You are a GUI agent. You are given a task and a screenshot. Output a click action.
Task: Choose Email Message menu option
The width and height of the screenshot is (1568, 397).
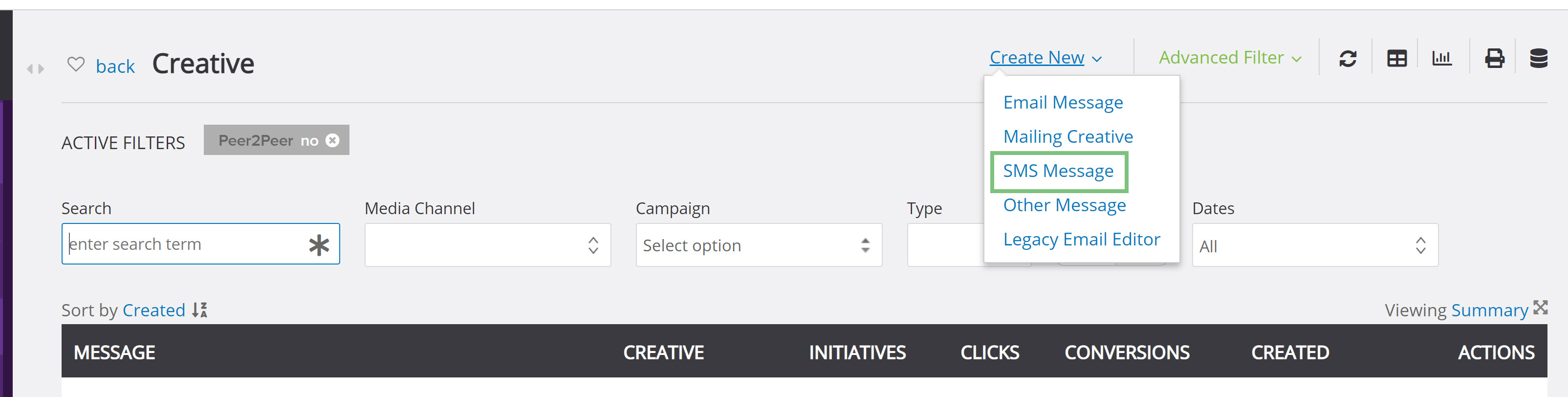[x=1063, y=103]
